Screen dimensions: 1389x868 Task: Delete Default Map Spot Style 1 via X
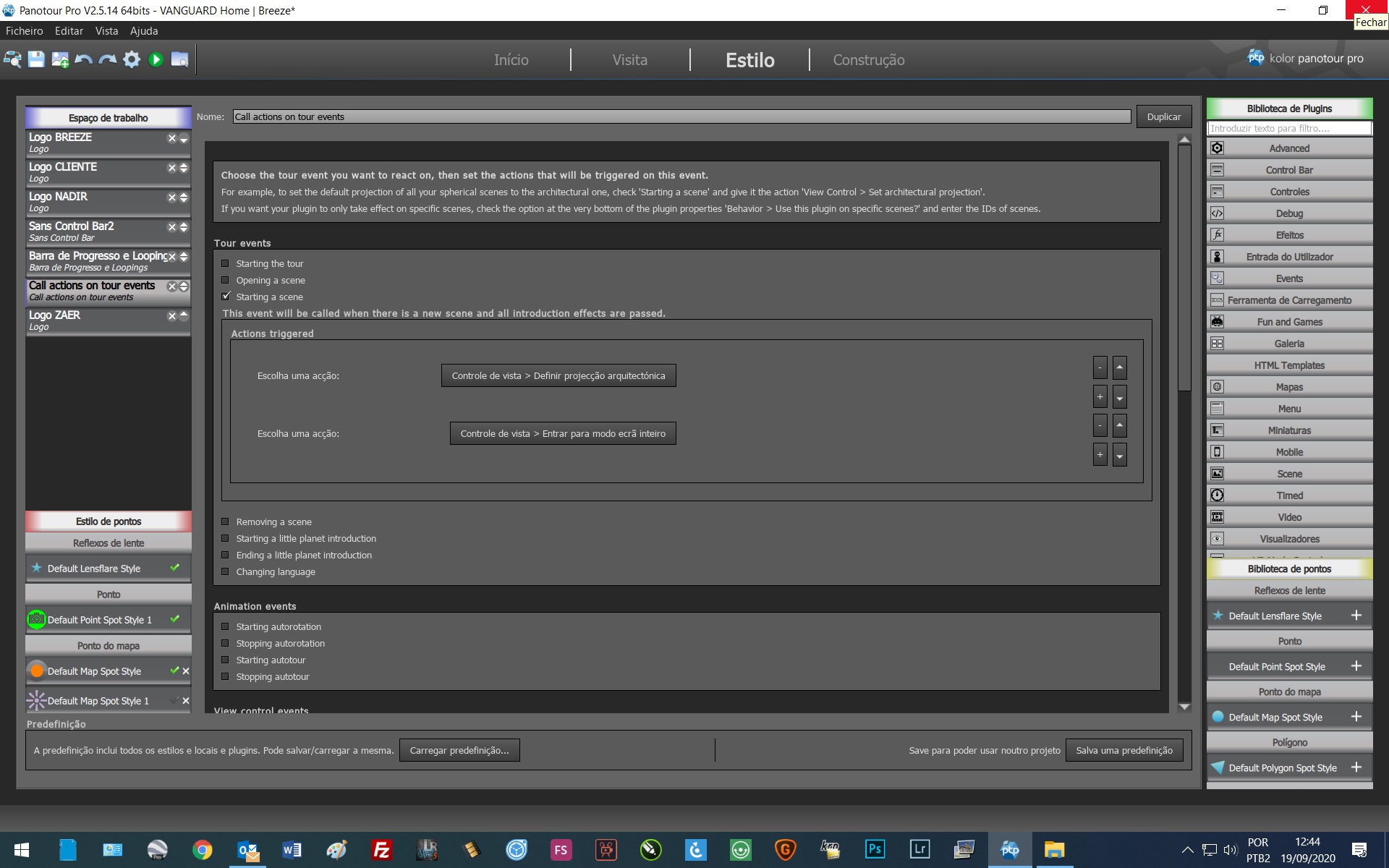pyautogui.click(x=186, y=701)
